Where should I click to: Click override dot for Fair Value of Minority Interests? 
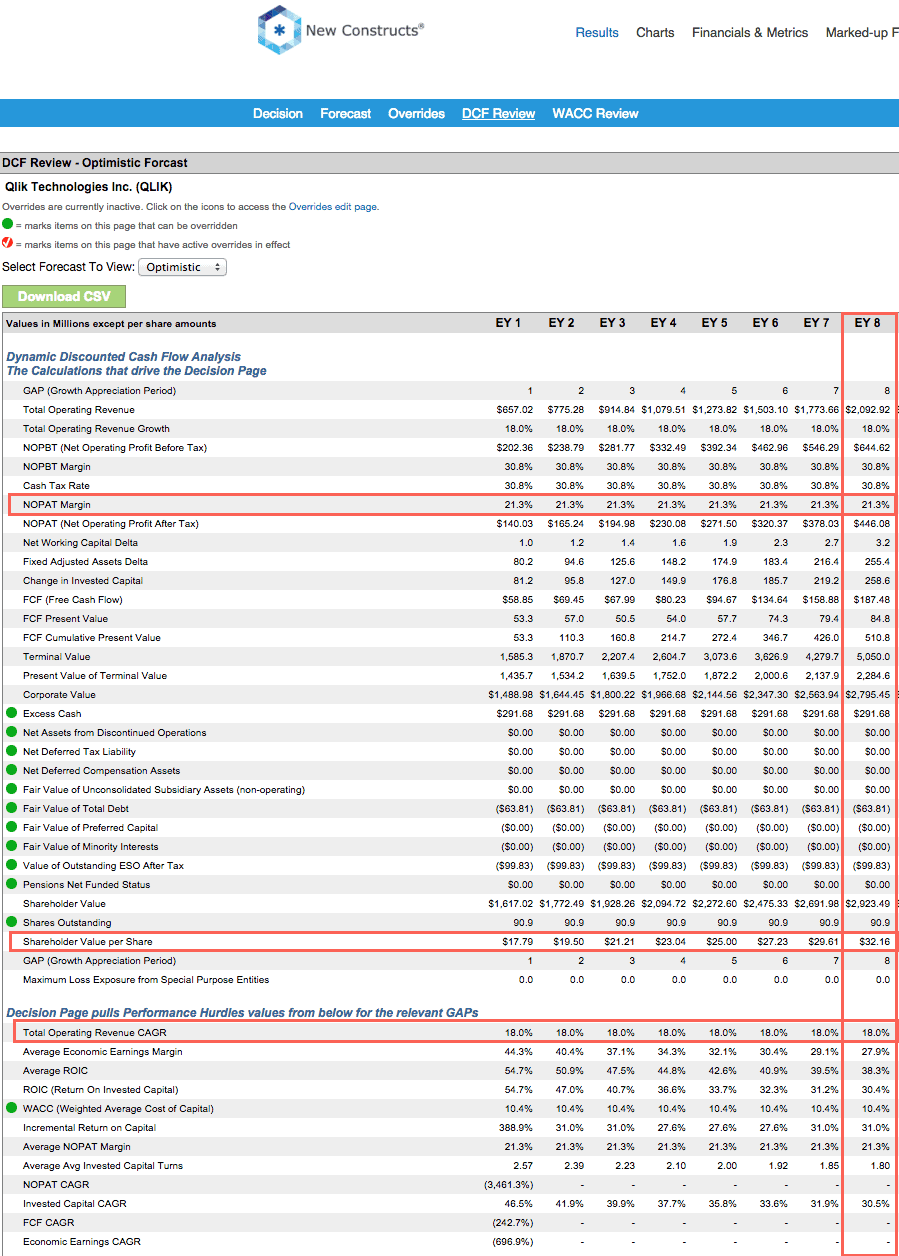click(x=12, y=846)
